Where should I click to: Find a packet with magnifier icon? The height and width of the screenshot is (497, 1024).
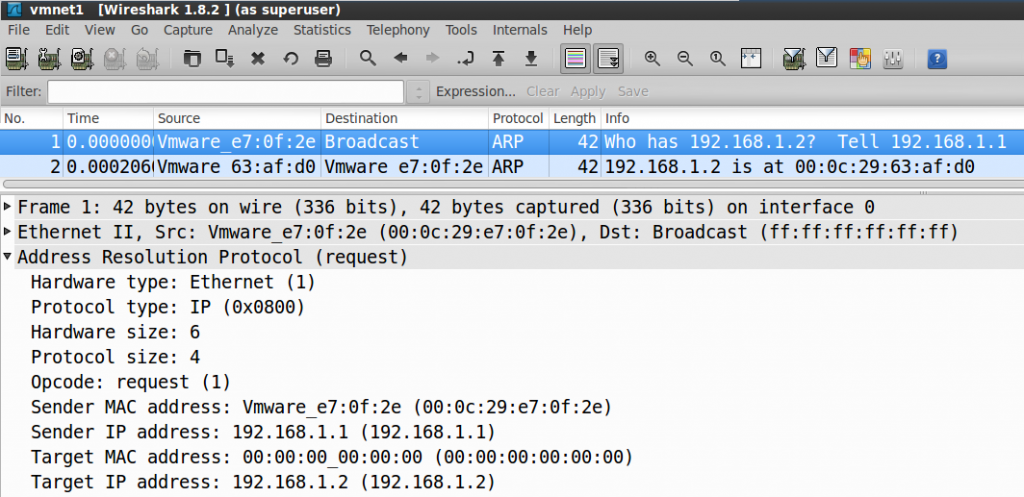point(368,58)
